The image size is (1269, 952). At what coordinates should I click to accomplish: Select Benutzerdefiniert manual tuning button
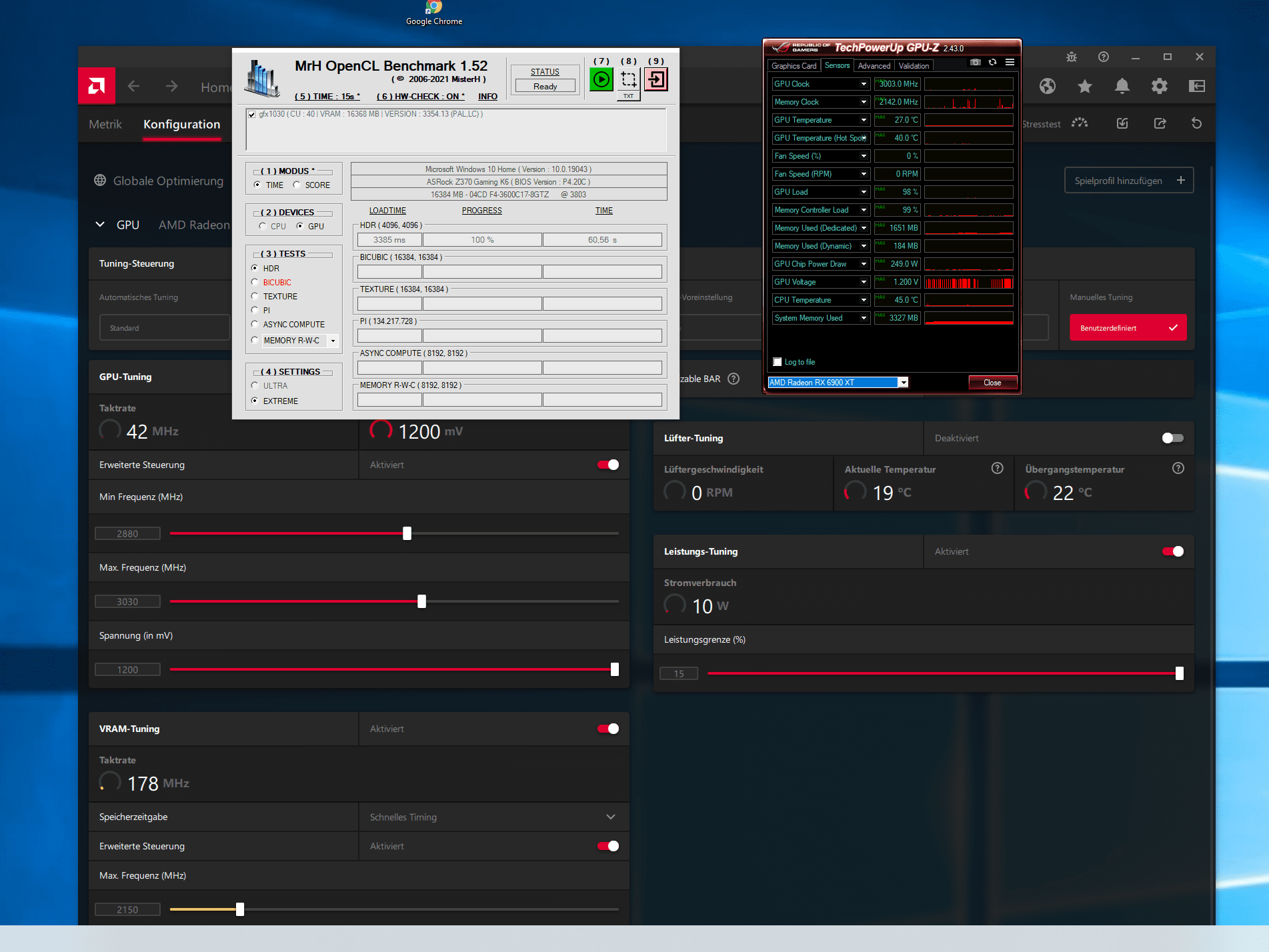pyautogui.click(x=1128, y=328)
